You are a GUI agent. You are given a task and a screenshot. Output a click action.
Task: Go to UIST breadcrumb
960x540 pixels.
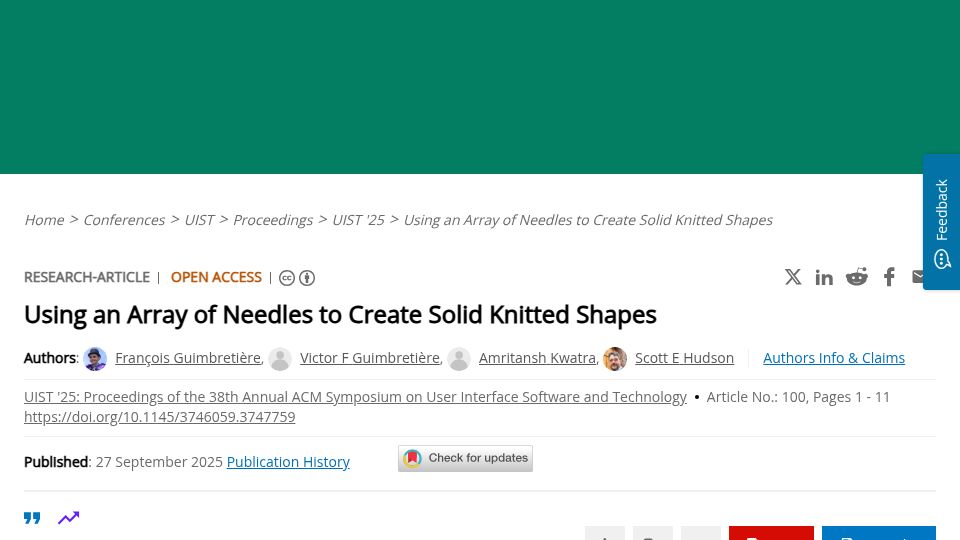[199, 220]
